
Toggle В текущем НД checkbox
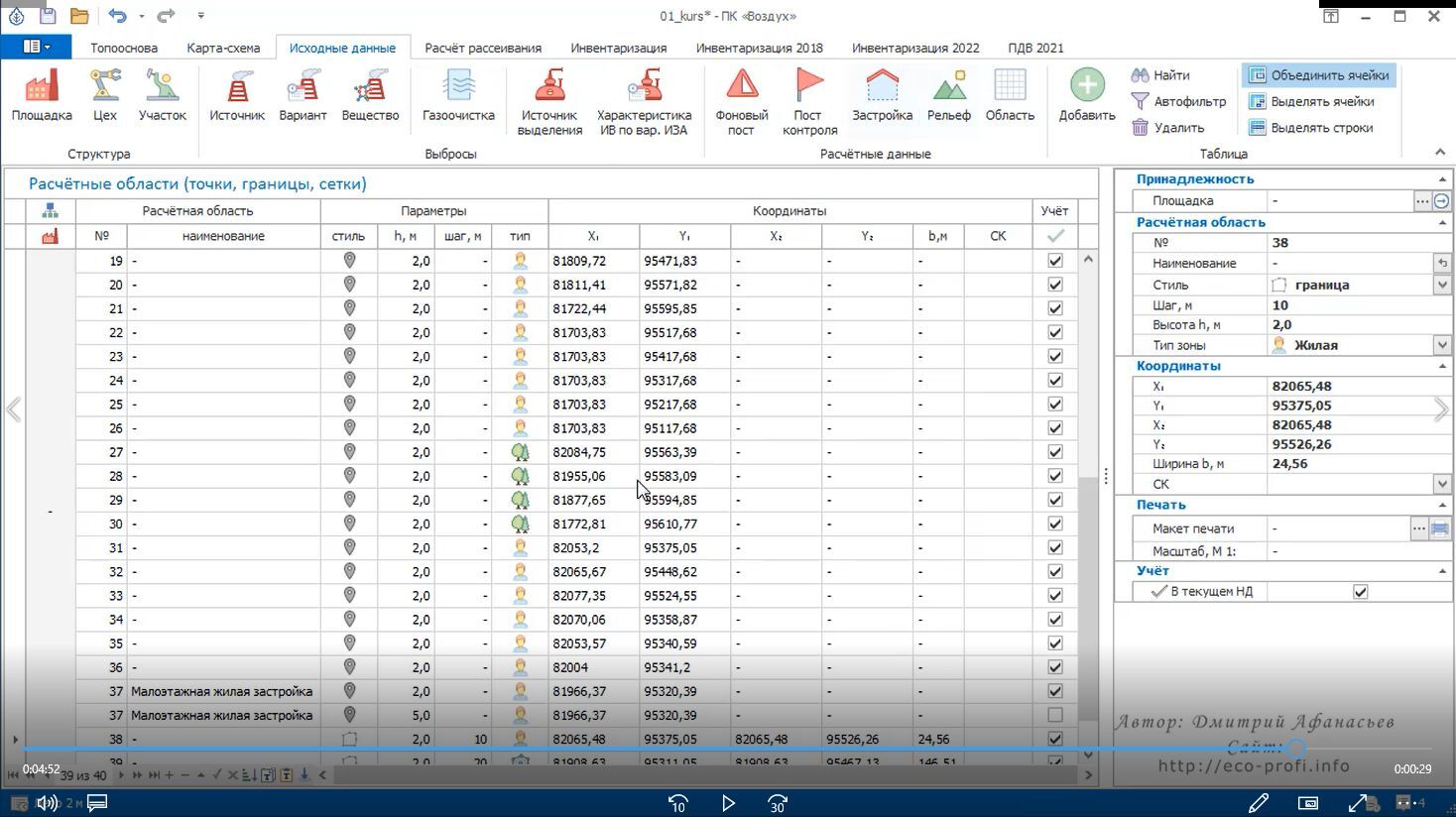1361,592
